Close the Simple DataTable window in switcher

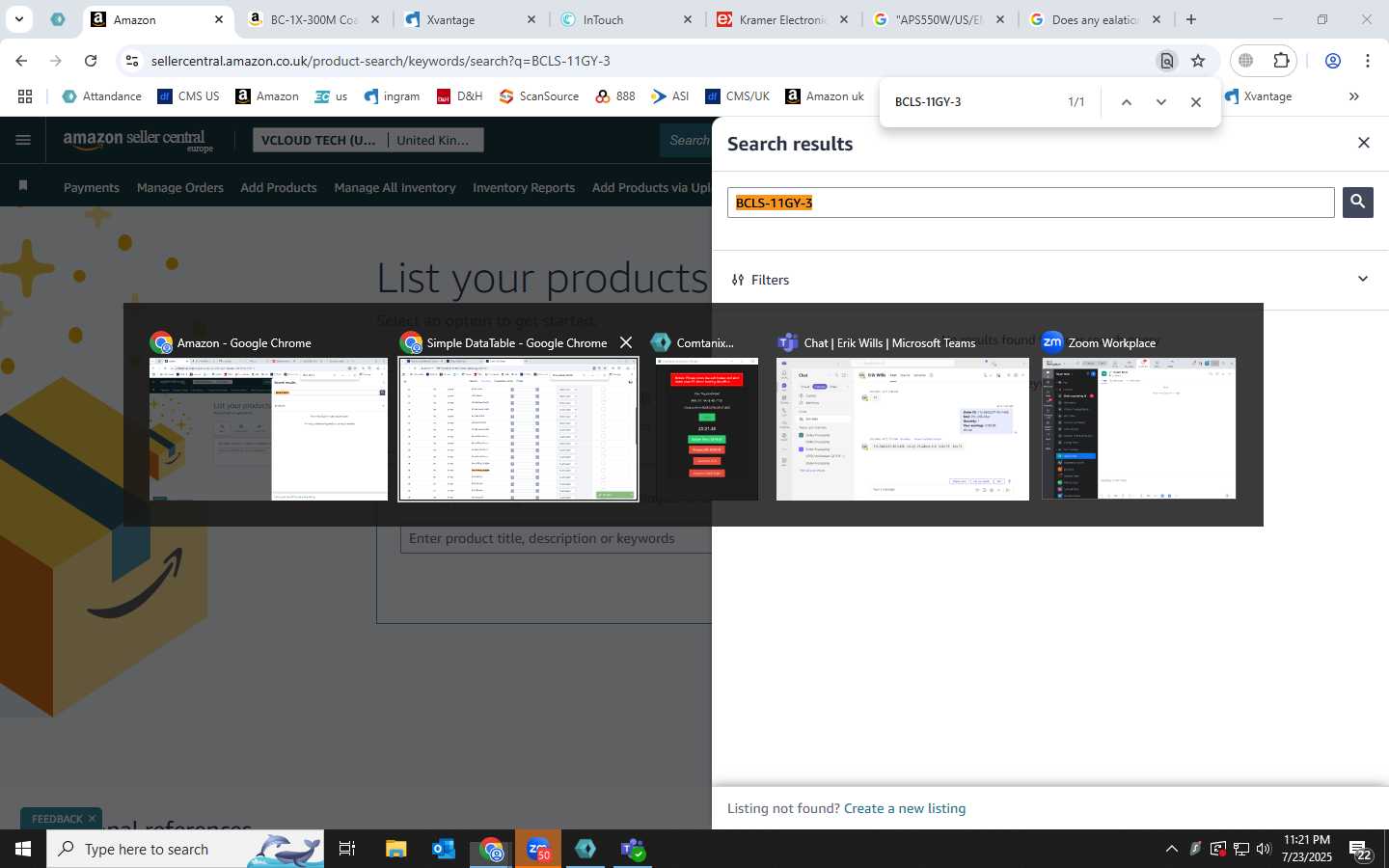pos(626,342)
